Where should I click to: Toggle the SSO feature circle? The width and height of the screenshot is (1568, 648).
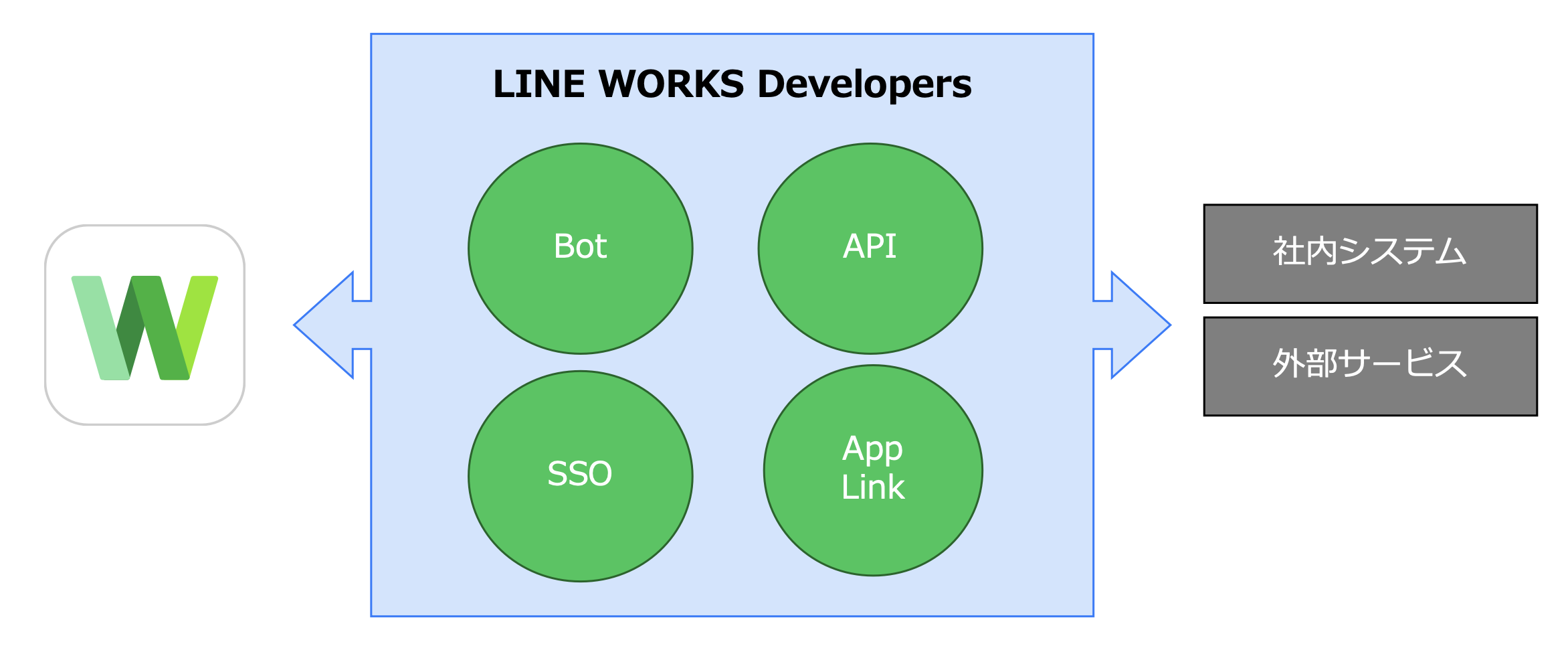pyautogui.click(x=581, y=473)
